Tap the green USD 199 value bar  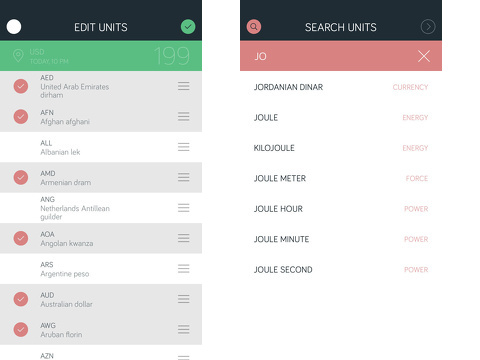101,56
